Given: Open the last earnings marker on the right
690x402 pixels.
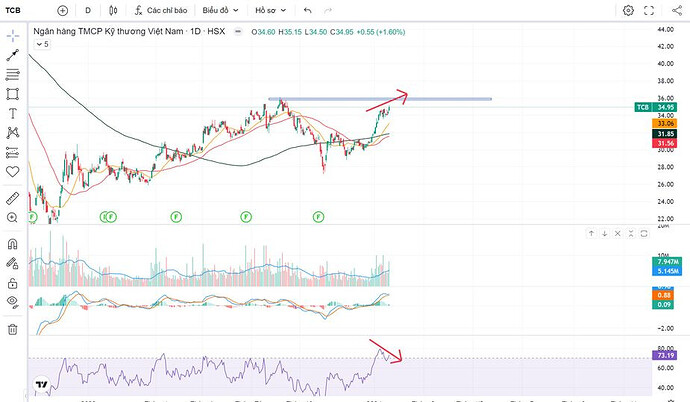Looking at the screenshot, I should tap(319, 217).
